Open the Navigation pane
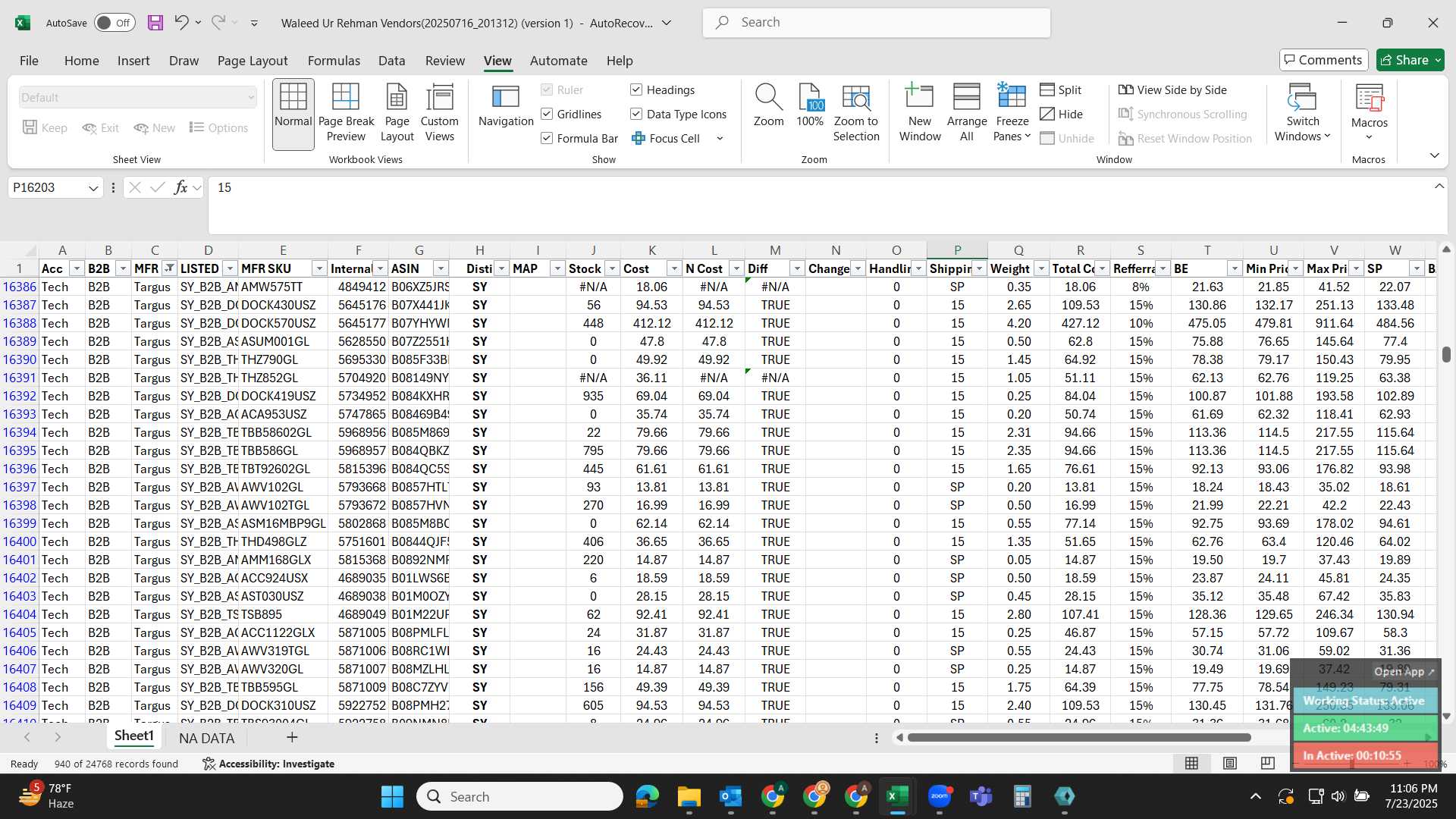Image resolution: width=1456 pixels, height=819 pixels. pos(506,106)
